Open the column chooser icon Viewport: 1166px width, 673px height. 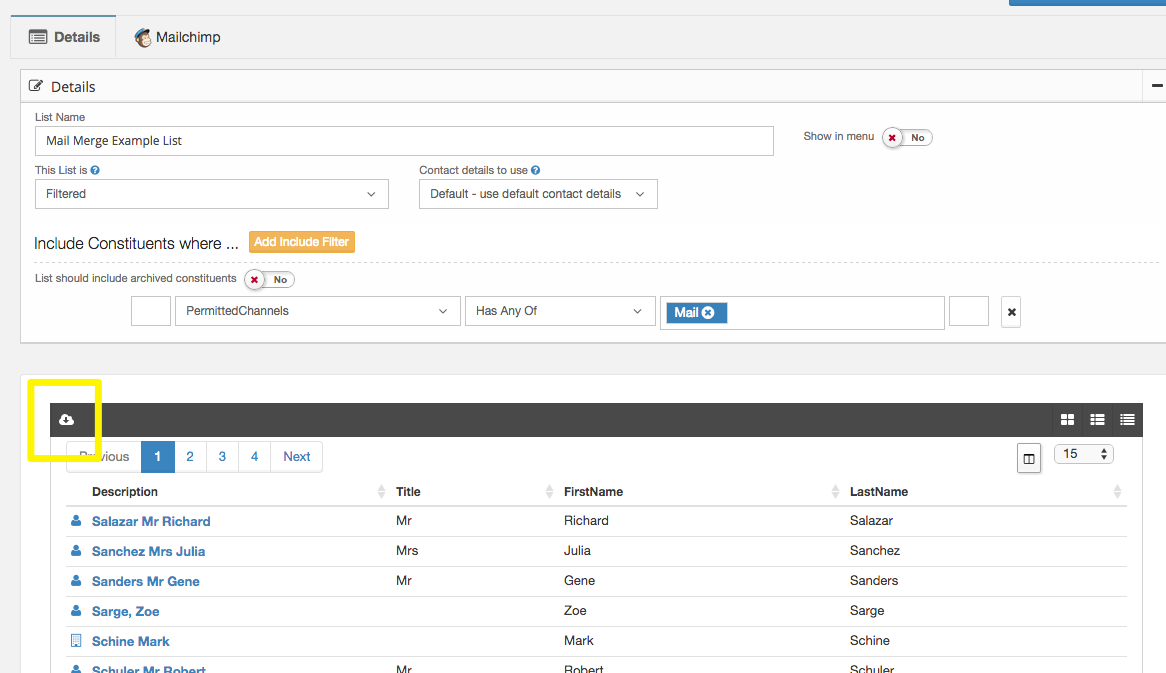tap(1028, 458)
